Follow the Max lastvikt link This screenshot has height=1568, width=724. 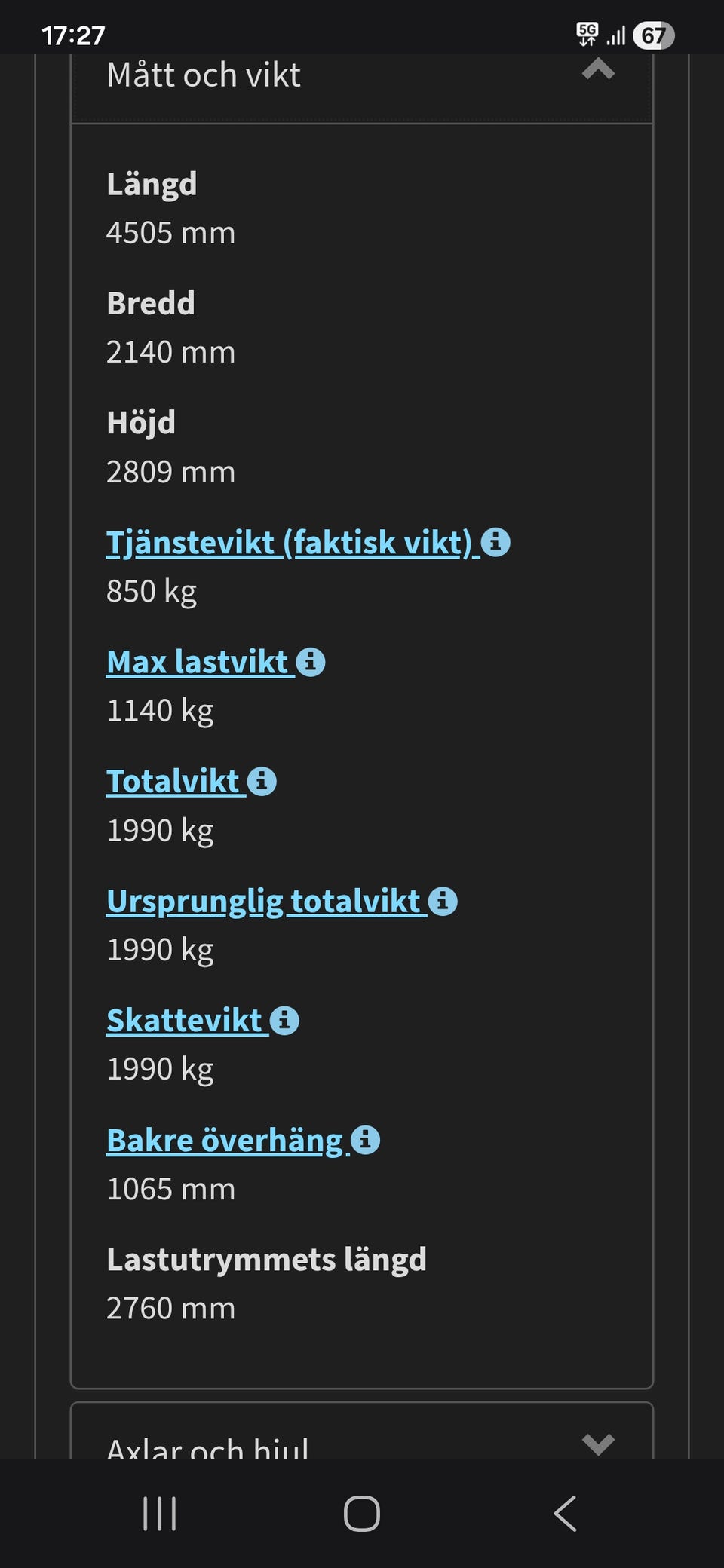tap(197, 663)
